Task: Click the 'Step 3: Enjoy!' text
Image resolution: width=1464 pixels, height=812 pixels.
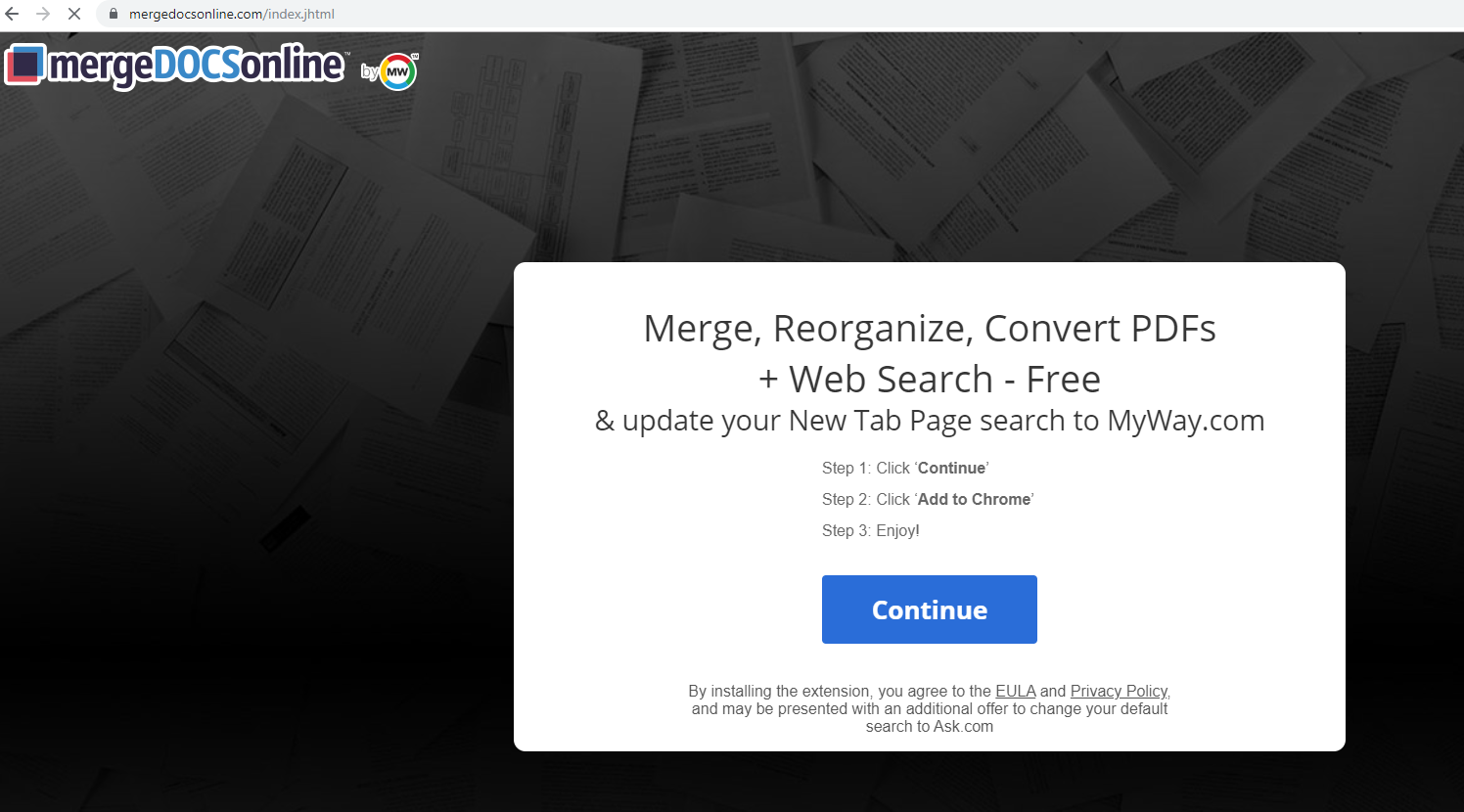Action: tap(870, 531)
